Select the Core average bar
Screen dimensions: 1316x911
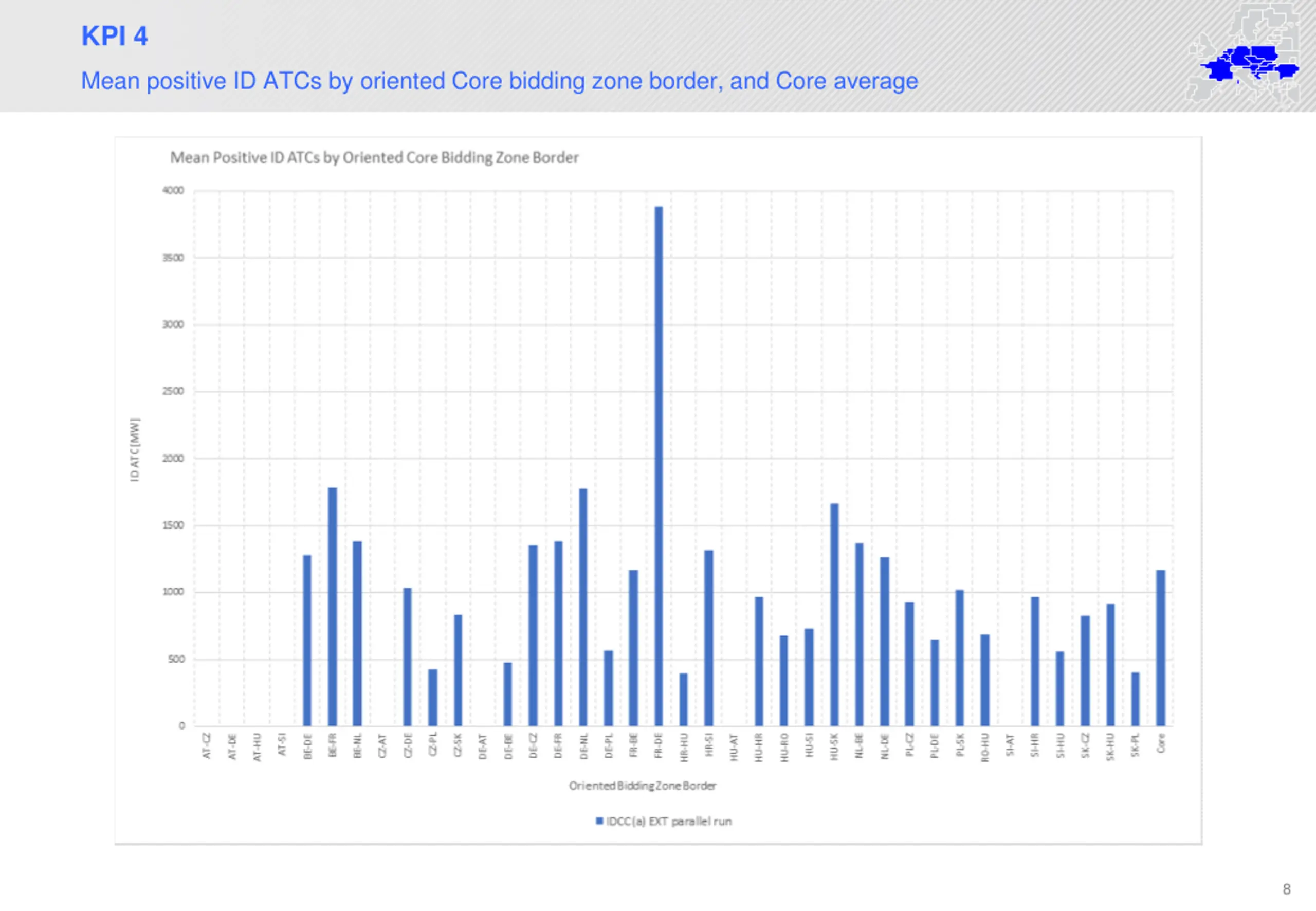[x=1160, y=647]
